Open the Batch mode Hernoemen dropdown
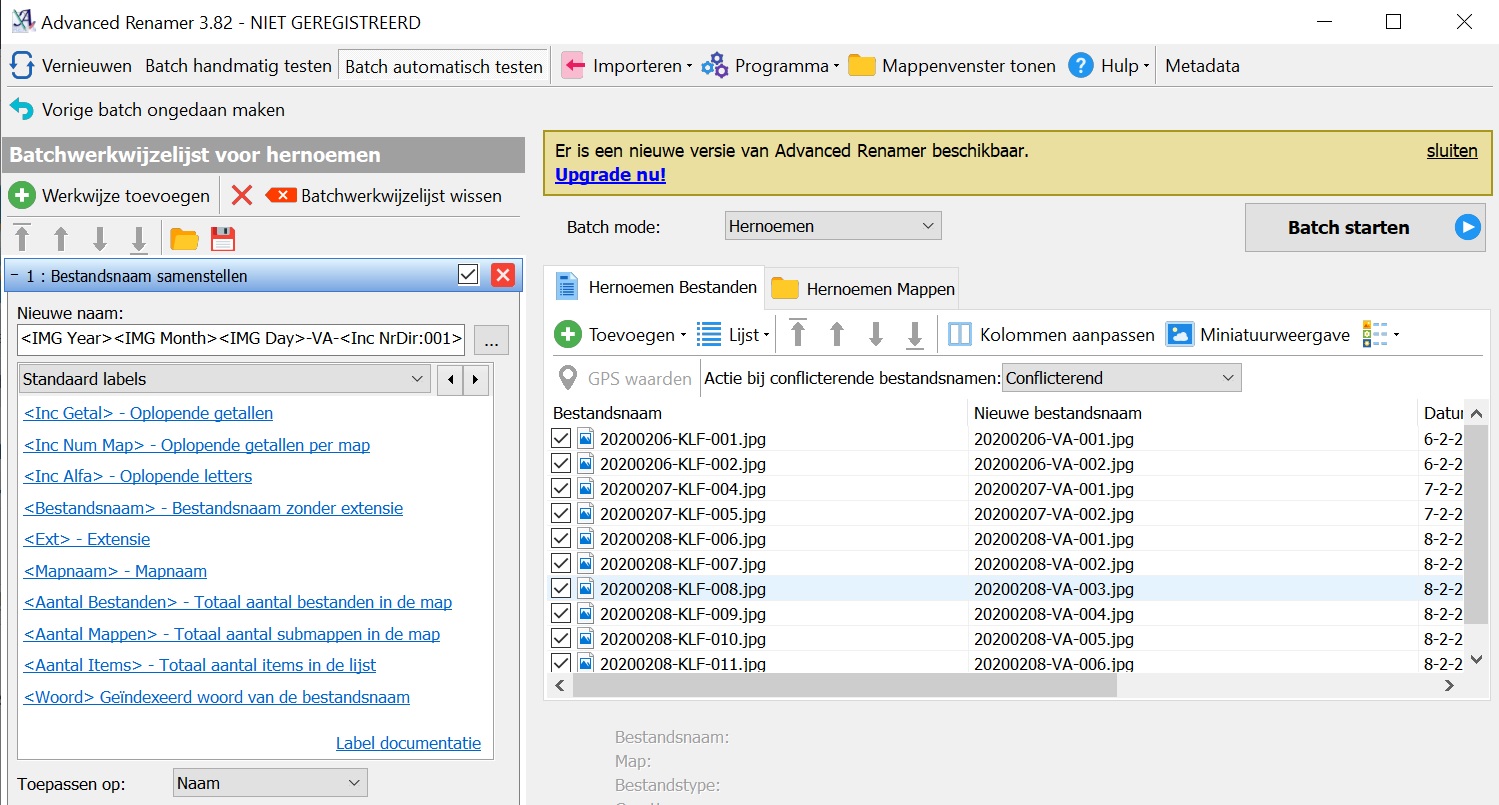The width and height of the screenshot is (1499, 805). coord(833,226)
